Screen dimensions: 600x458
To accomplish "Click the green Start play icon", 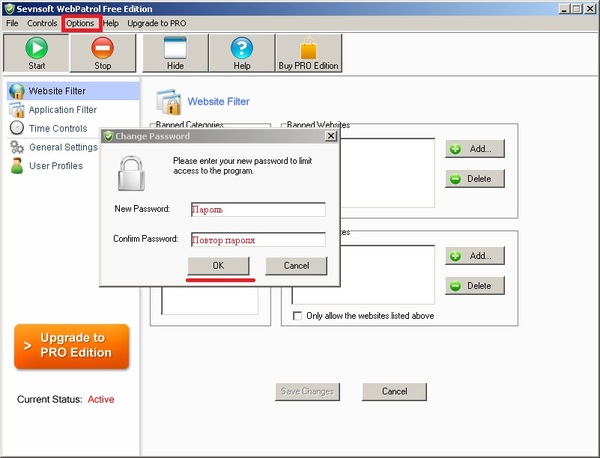I will coord(36,48).
